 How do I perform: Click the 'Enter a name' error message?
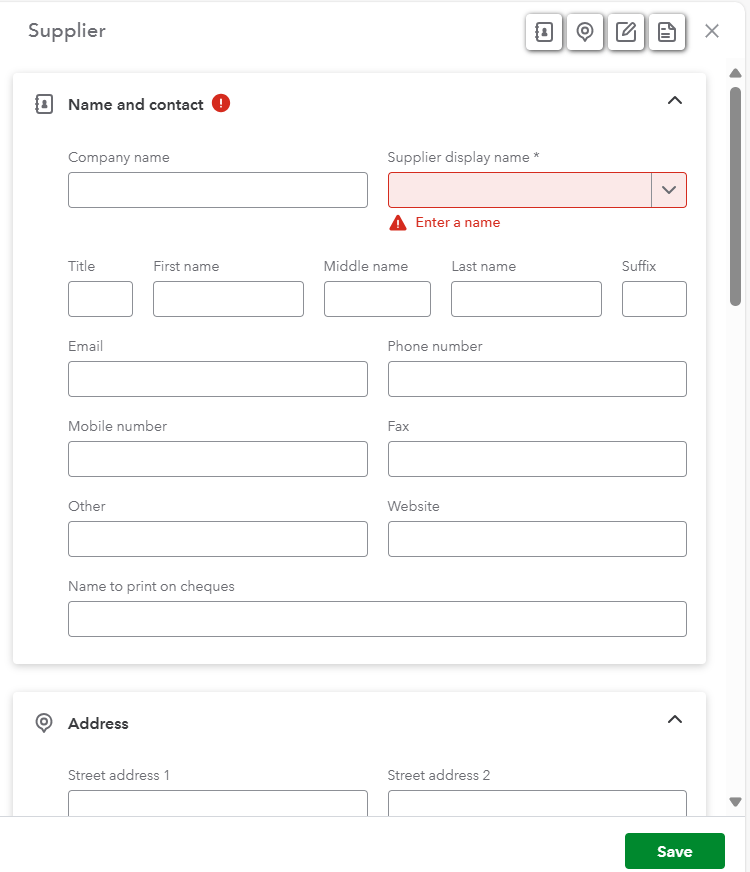(458, 222)
